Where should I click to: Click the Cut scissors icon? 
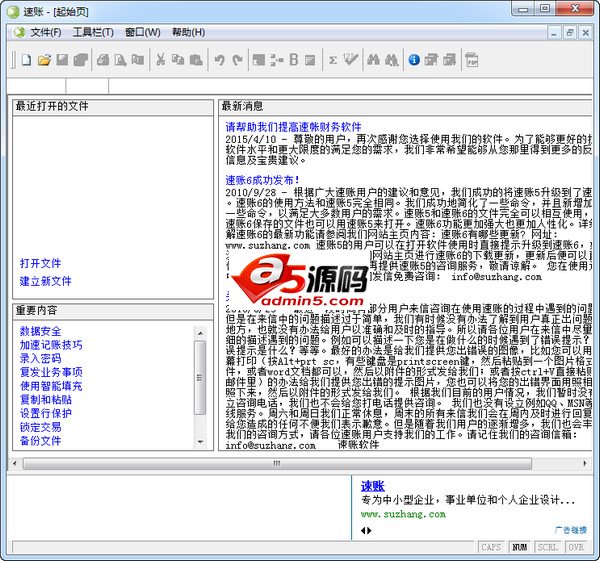[160, 60]
